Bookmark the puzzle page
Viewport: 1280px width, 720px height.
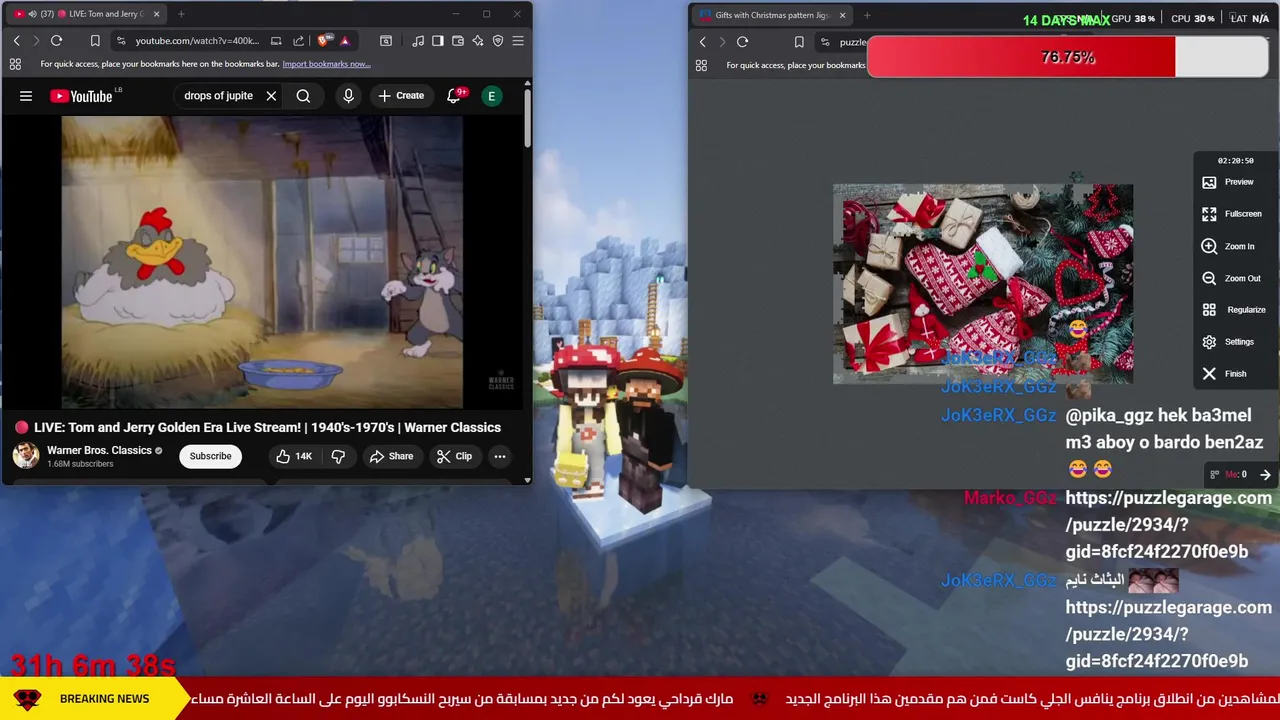pyautogui.click(x=799, y=42)
